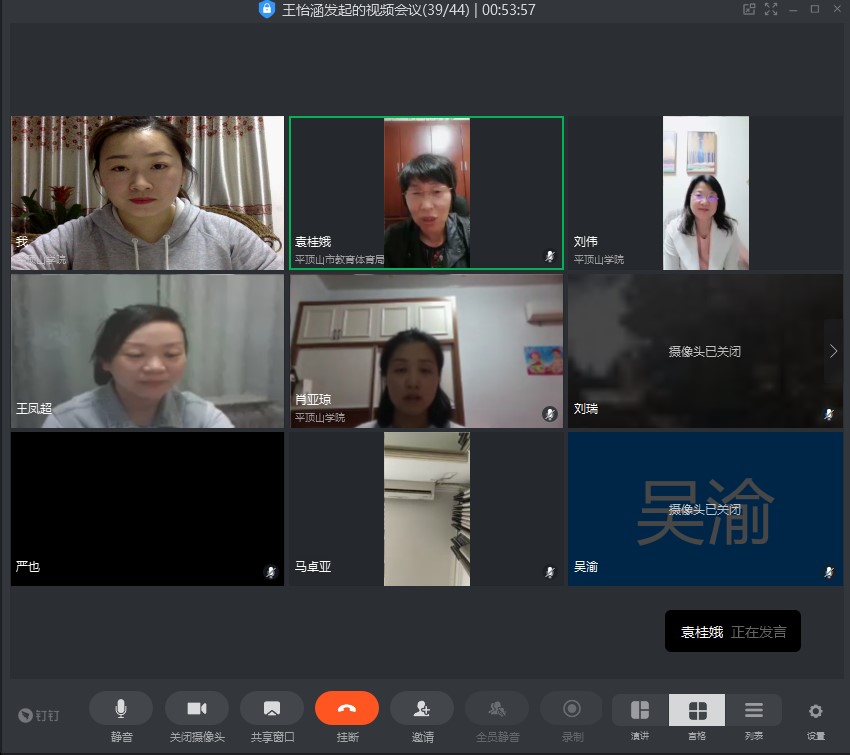
Task: Open 共享窗口 screen sharing
Action: [x=272, y=708]
